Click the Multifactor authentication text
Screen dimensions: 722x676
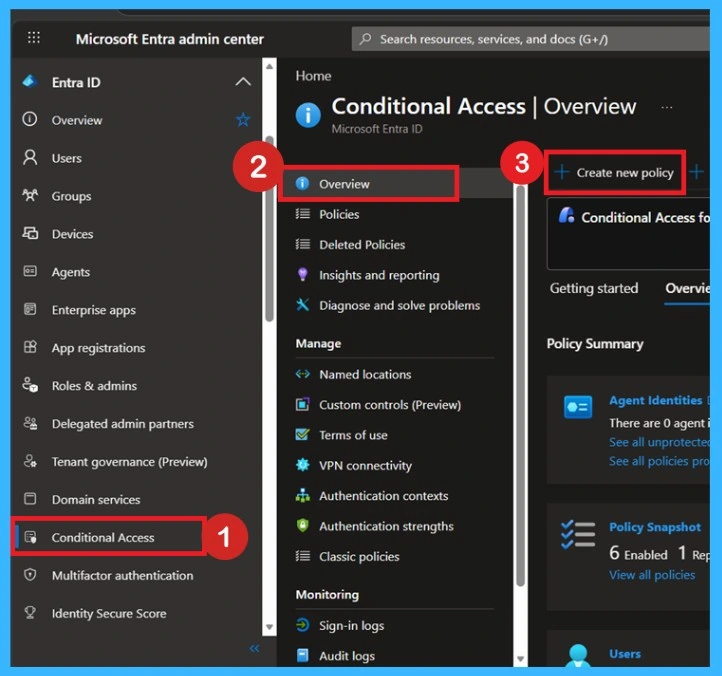tap(122, 575)
